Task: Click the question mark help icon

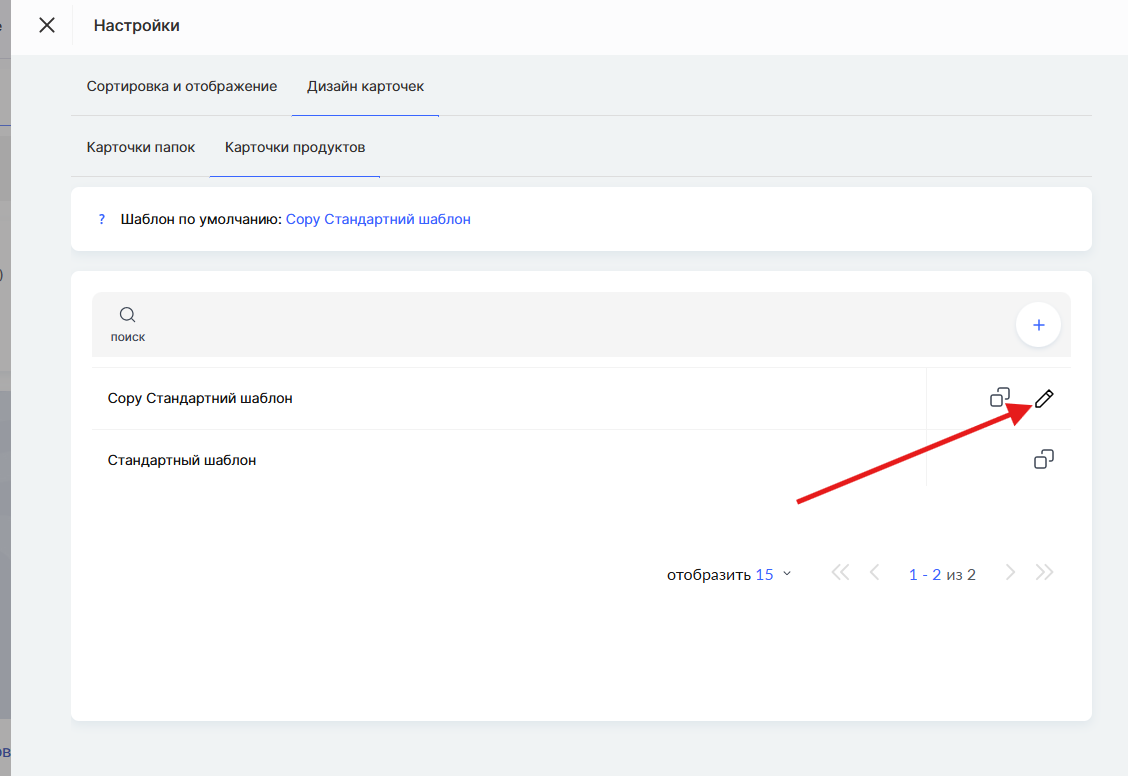Action: pyautogui.click(x=102, y=219)
